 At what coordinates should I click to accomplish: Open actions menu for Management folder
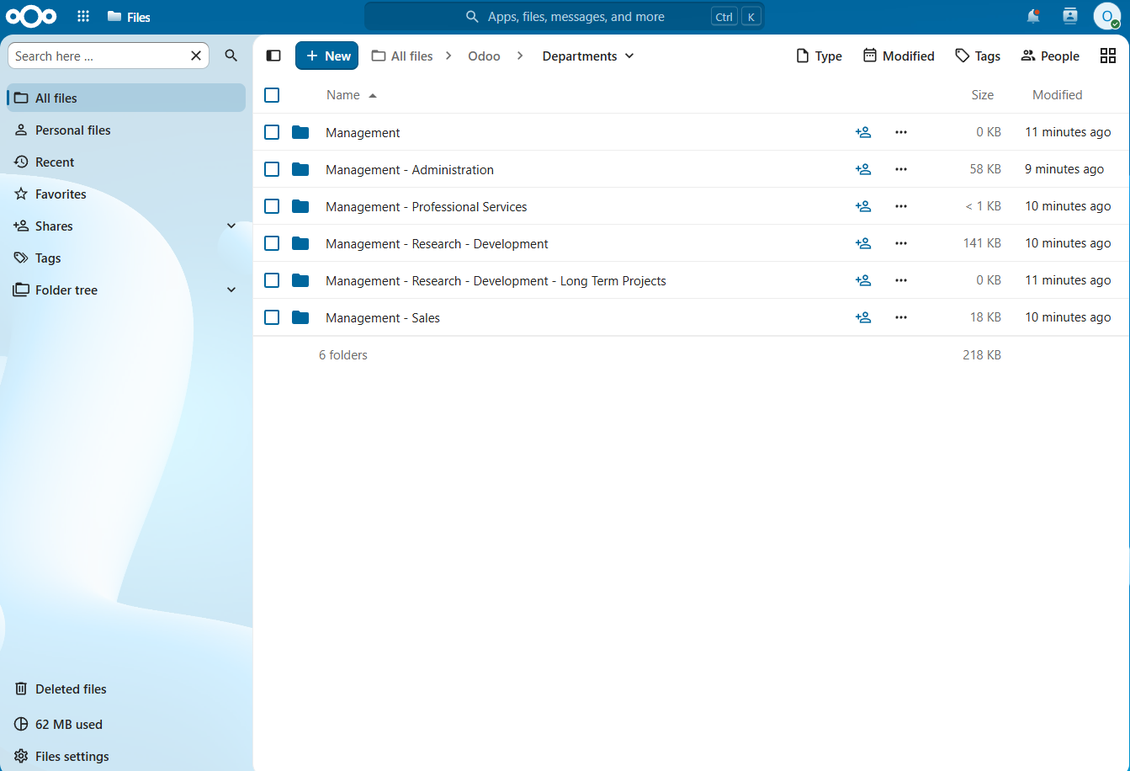[901, 132]
